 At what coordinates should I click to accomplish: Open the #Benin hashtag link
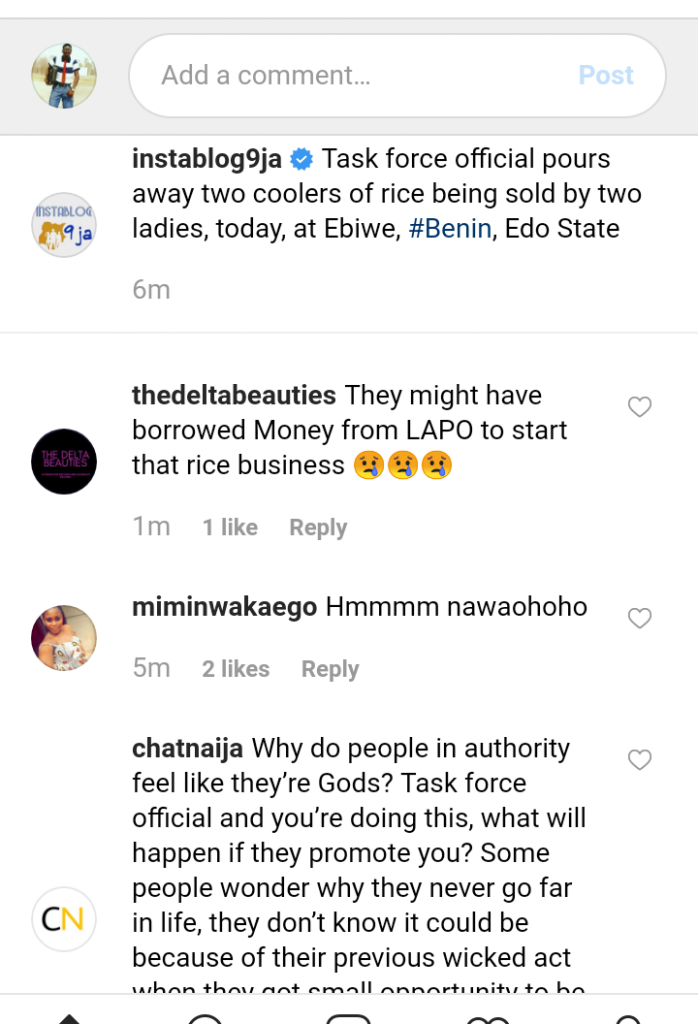(450, 229)
